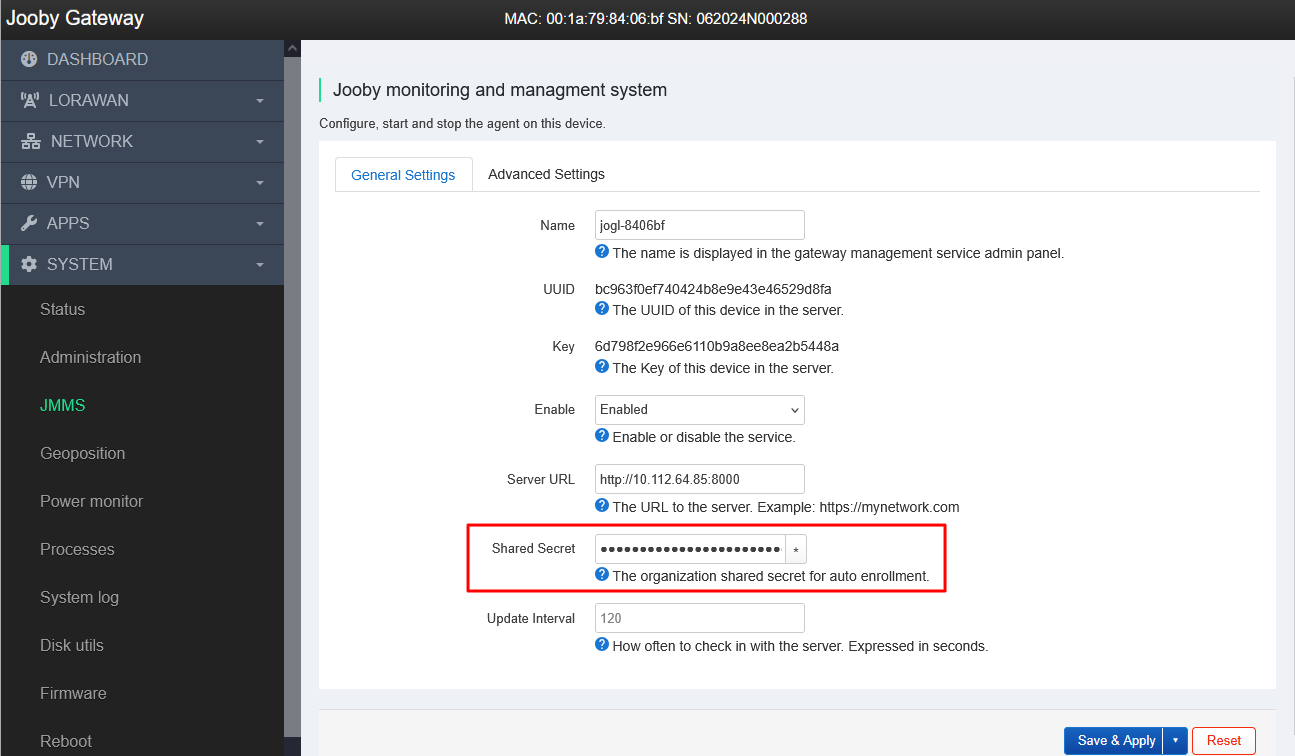This screenshot has height=756, width=1295.
Task: Click the sidebar scrollbar up arrow
Action: click(293, 49)
